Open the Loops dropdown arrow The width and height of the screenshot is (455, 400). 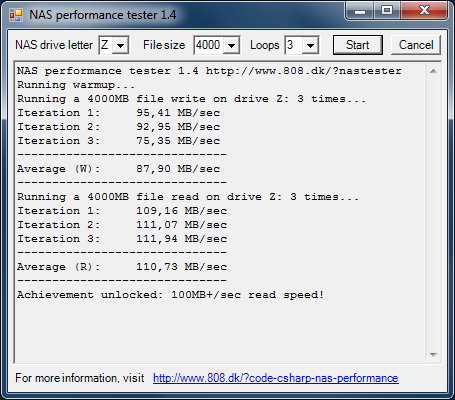310,45
